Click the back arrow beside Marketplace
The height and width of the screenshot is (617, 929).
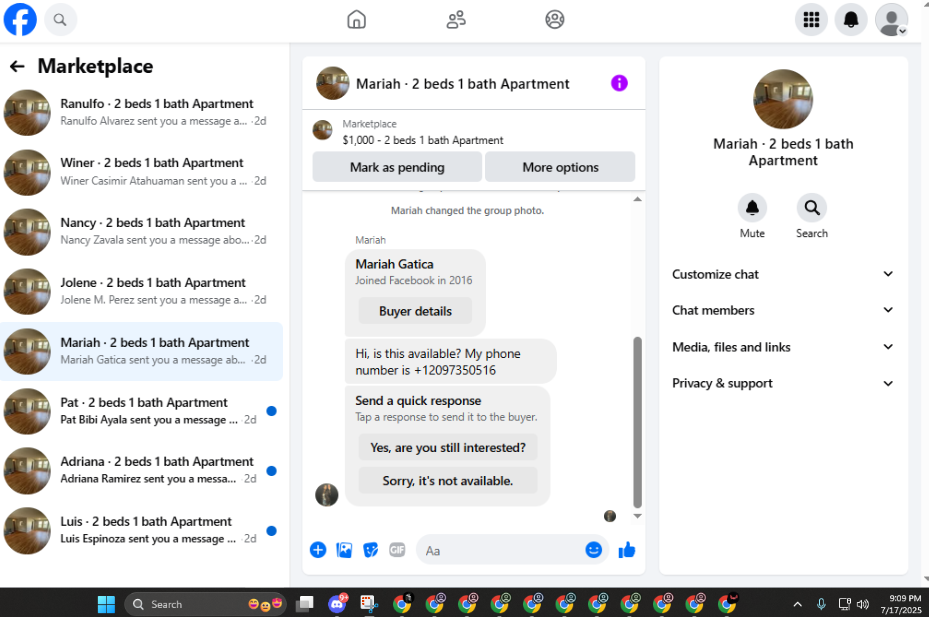(17, 66)
